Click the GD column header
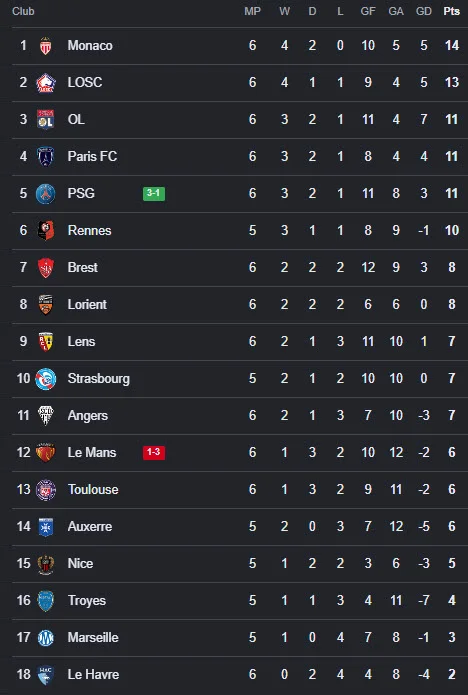Image resolution: width=468 pixels, height=695 pixels. tap(424, 12)
